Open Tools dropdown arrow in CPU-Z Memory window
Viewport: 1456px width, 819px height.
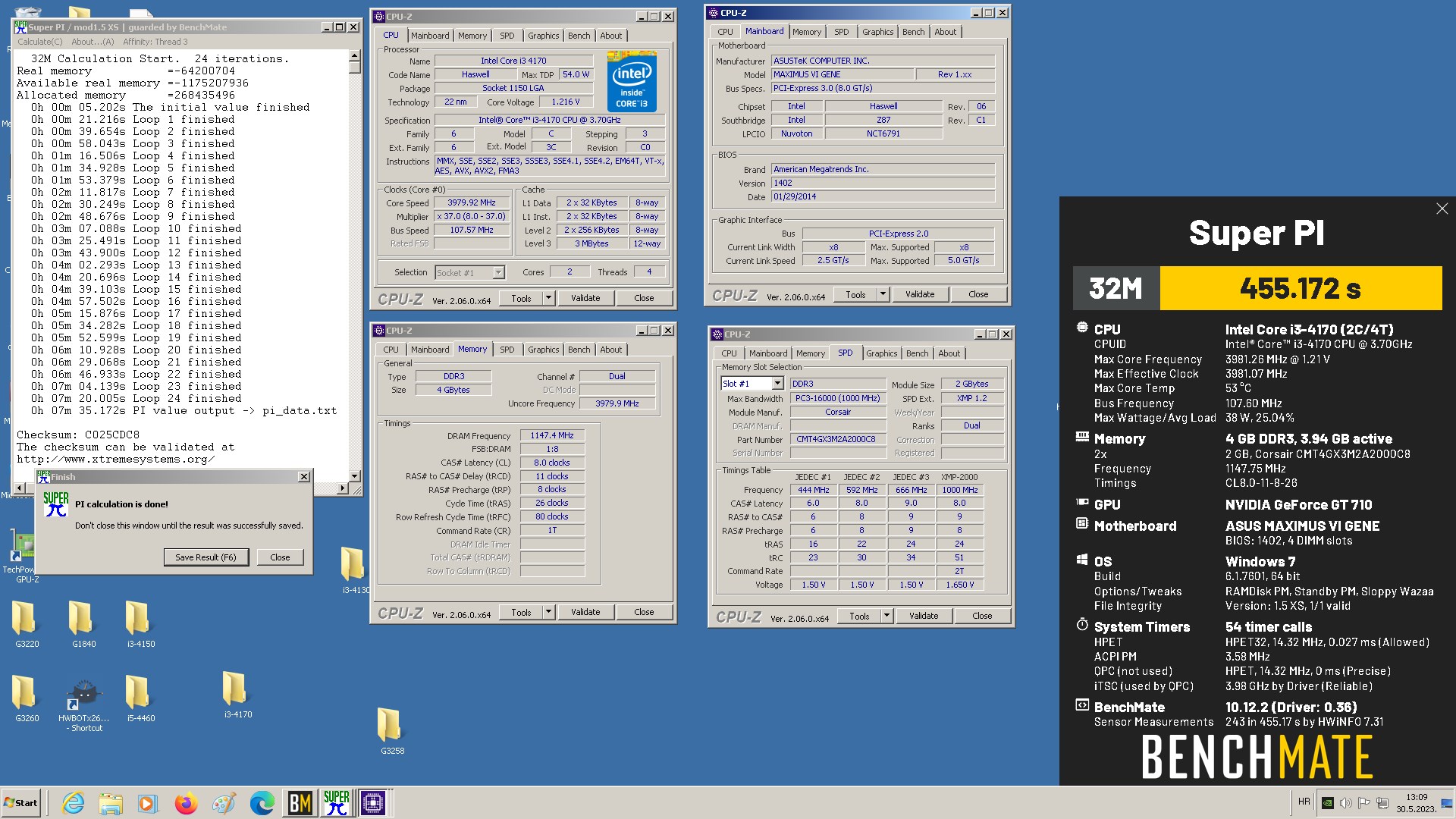(548, 612)
